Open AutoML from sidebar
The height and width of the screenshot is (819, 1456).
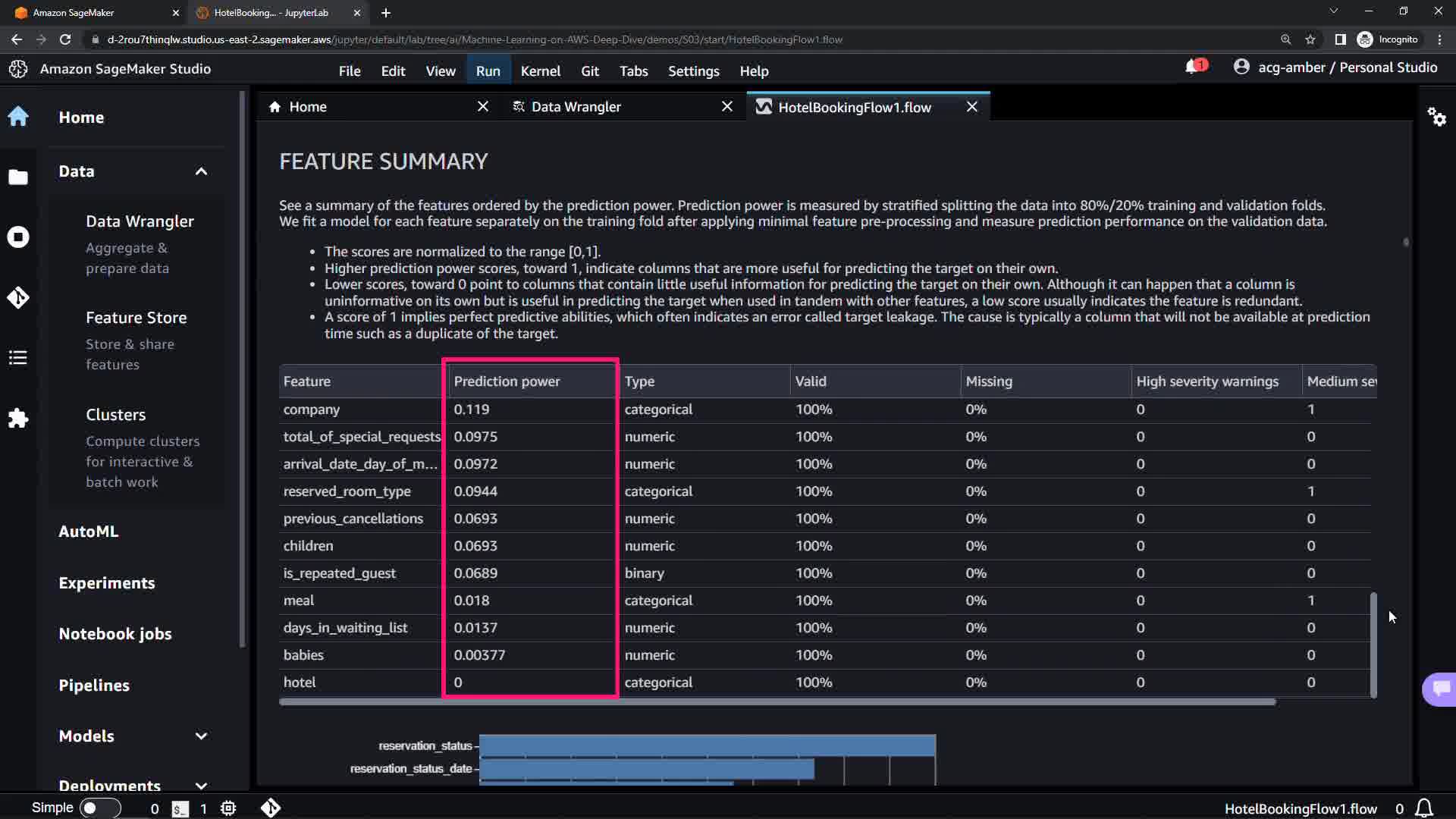click(x=89, y=532)
